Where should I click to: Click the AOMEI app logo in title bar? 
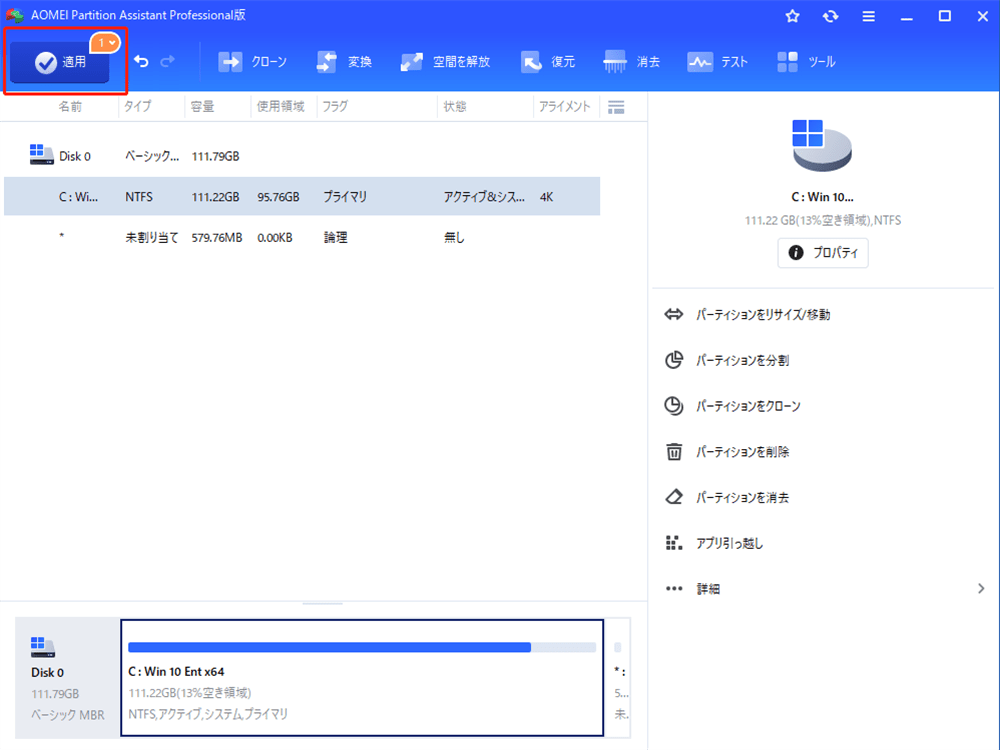click(15, 15)
